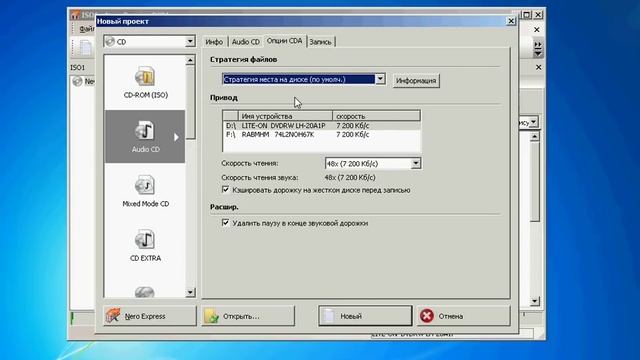The width and height of the screenshot is (640, 360).
Task: Click scroll down arrow in main window right pane
Action: click(x=534, y=301)
